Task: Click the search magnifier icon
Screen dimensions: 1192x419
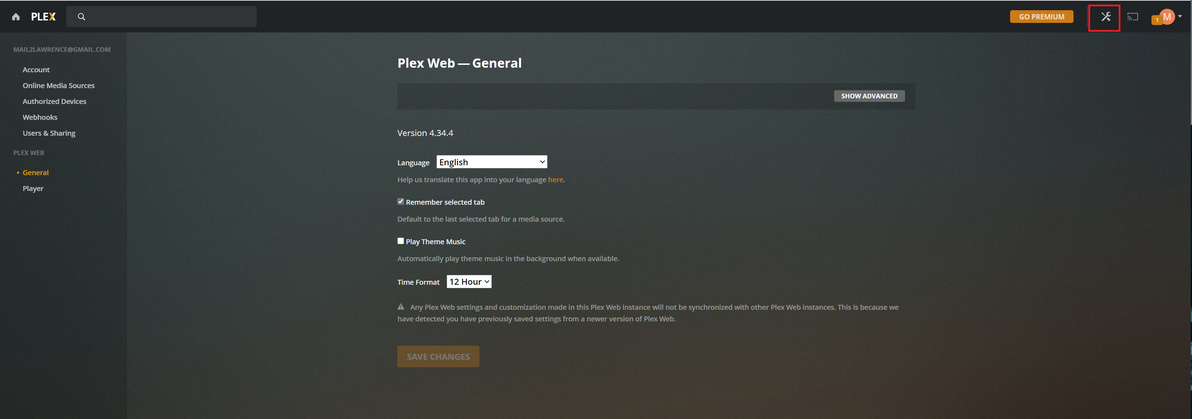Action: (x=81, y=17)
